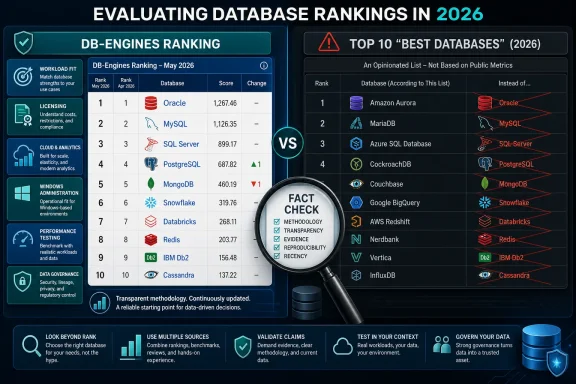Viewport: 576px width, 384px height.
Task: Click the MySQL link in ranking table
Action: tap(175, 124)
